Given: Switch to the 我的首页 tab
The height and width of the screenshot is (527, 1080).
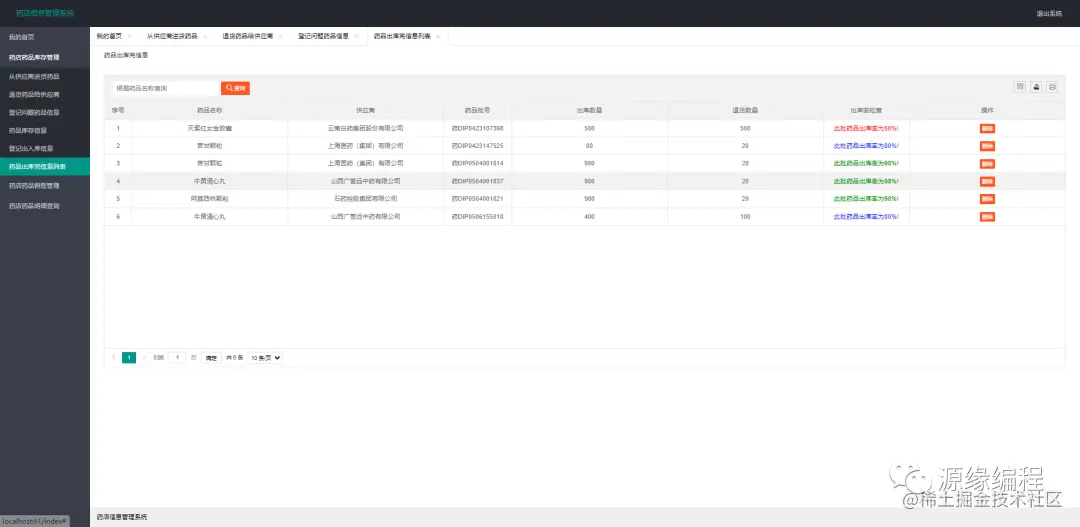Looking at the screenshot, I should coord(109,37).
